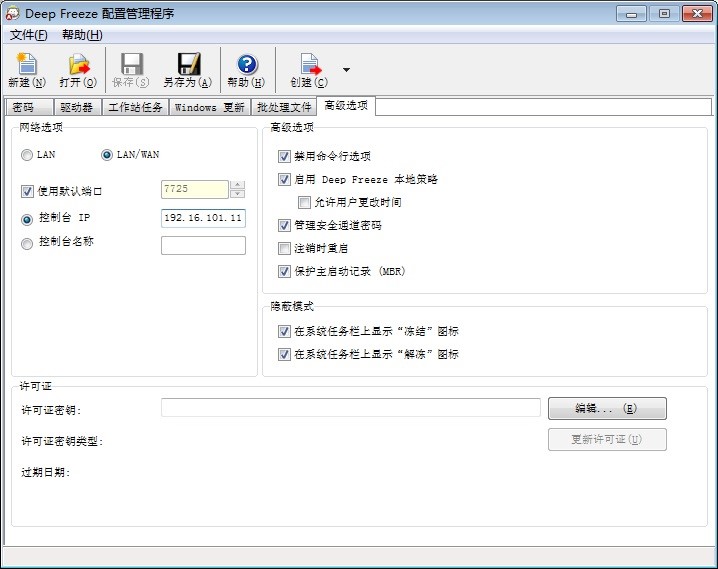The width and height of the screenshot is (718, 569).
Task: Click the empty 控制台名称 text field
Action: coord(203,245)
